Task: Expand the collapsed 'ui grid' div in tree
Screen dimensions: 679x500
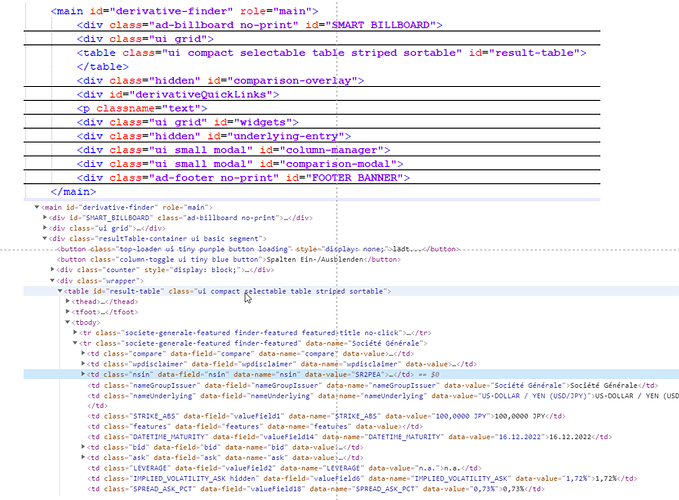Action: [45, 228]
